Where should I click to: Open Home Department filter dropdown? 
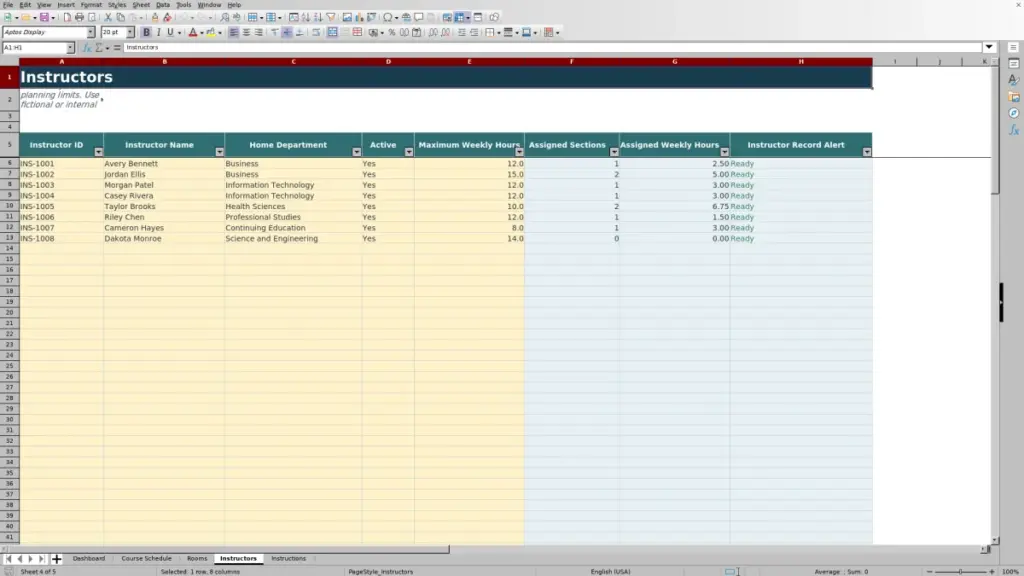[357, 152]
